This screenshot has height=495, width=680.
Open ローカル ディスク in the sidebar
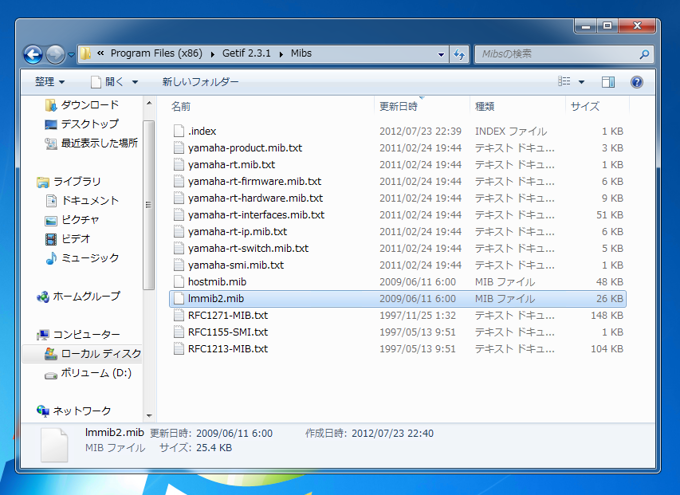pos(92,354)
